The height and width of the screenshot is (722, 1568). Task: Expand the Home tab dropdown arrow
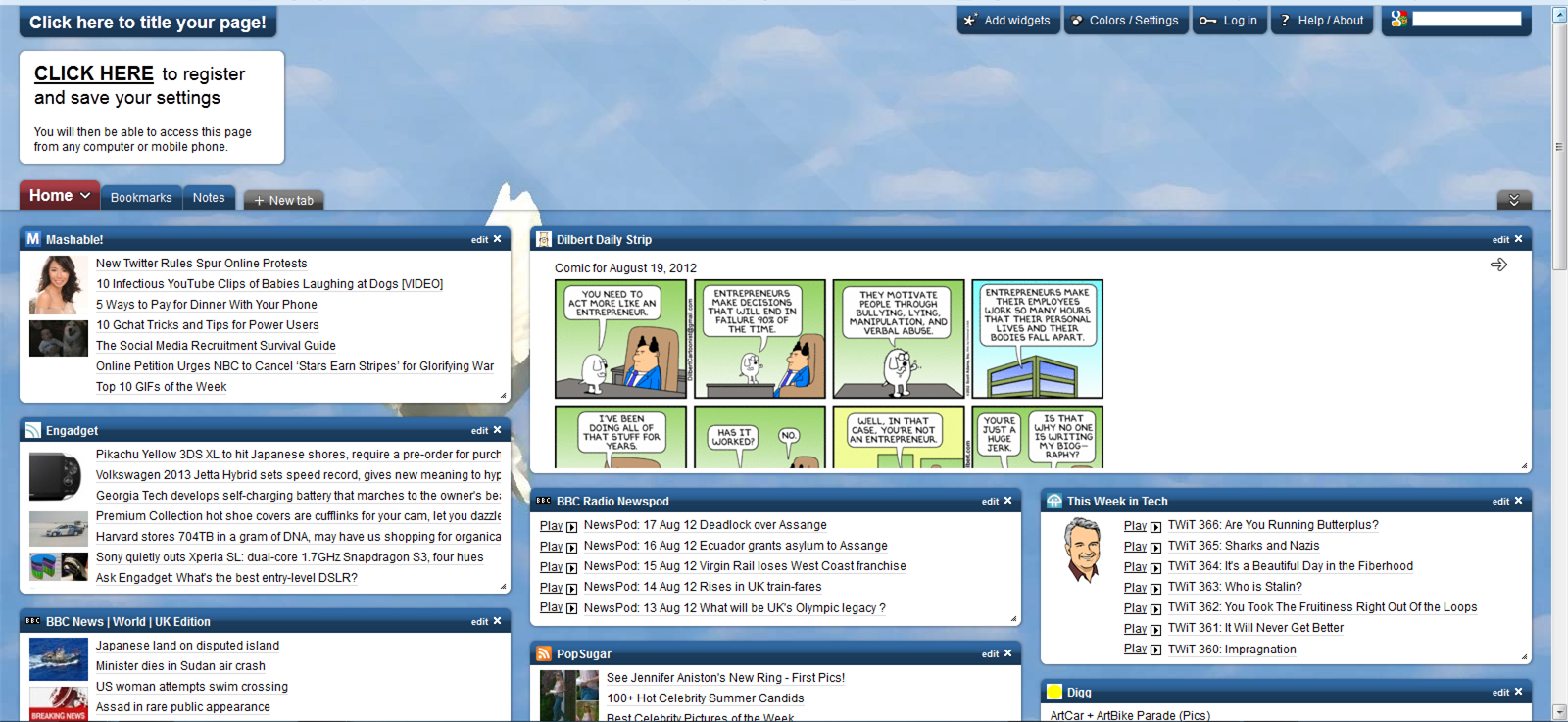[x=85, y=196]
